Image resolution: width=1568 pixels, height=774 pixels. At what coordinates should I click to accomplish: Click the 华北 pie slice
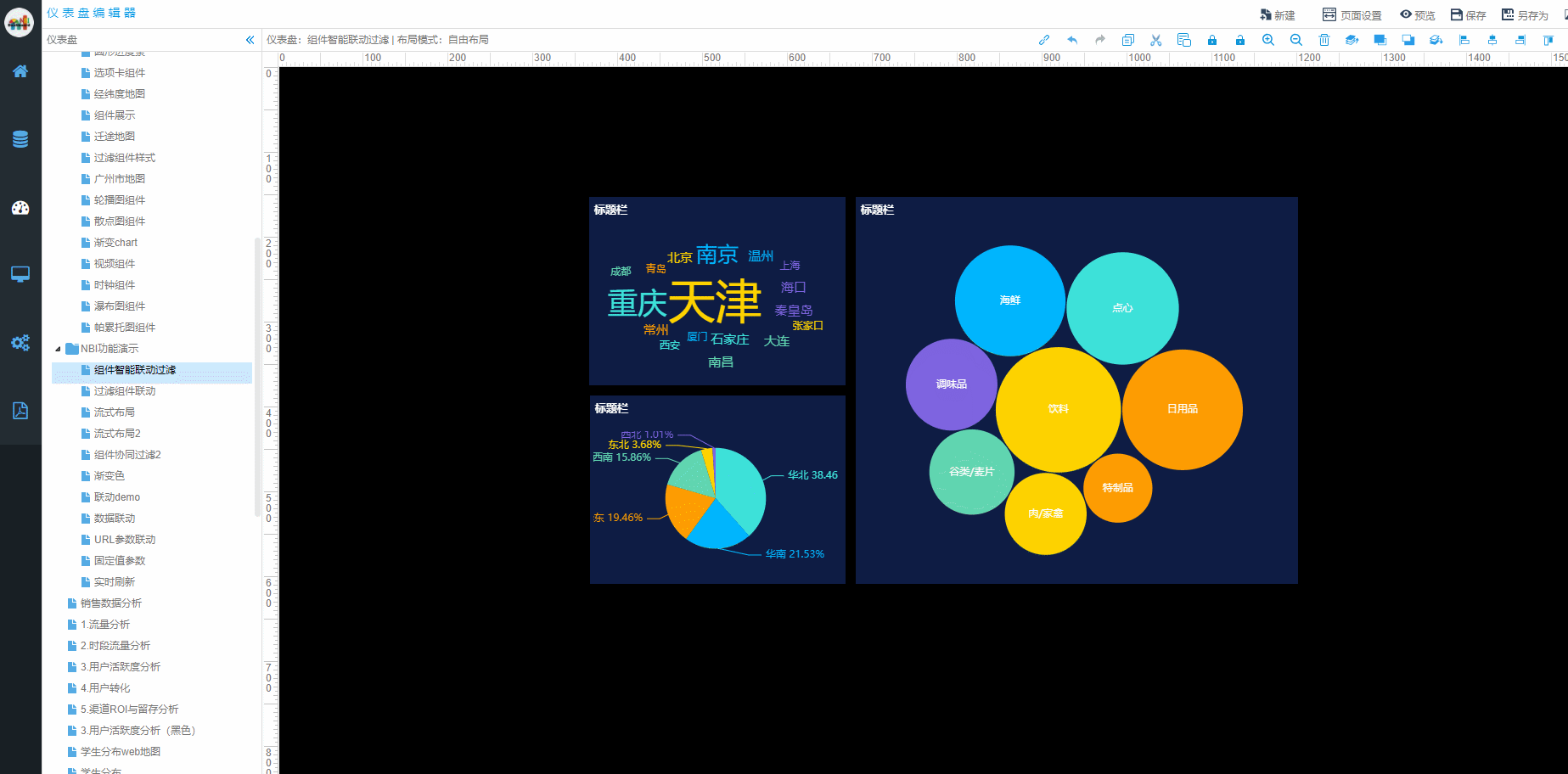click(739, 491)
